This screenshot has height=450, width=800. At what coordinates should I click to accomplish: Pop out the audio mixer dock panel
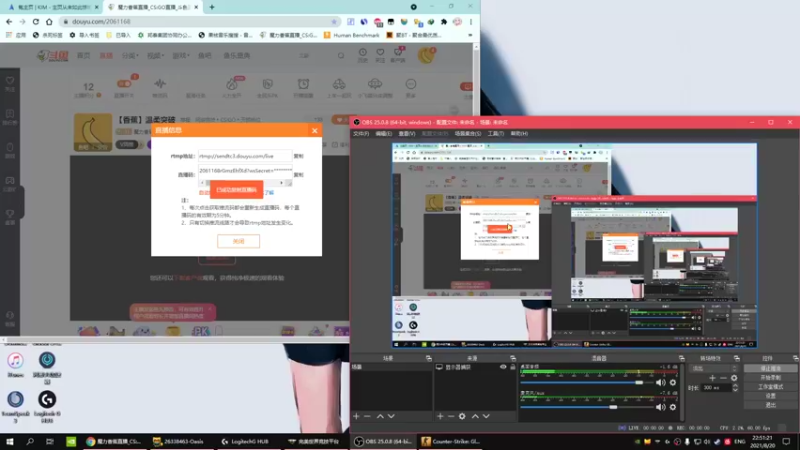click(x=681, y=359)
